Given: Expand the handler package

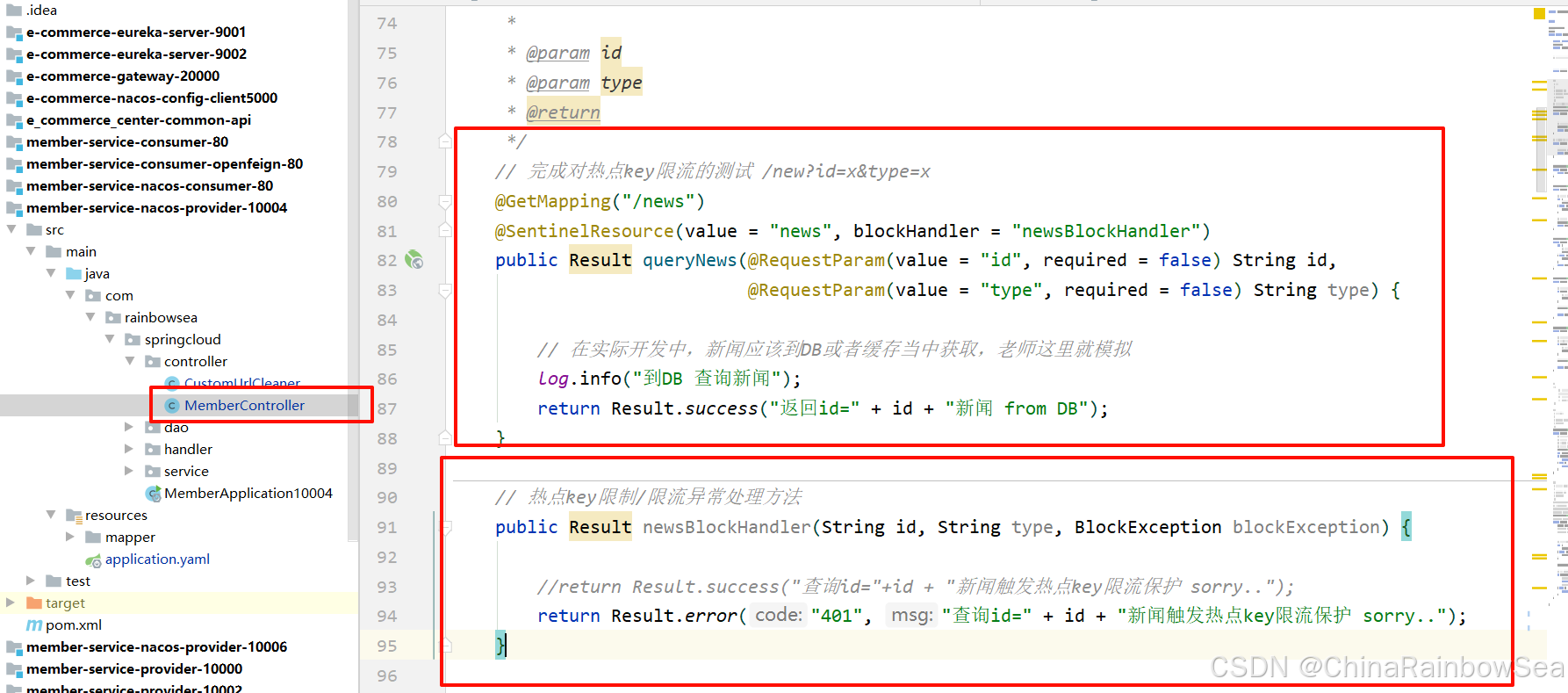Looking at the screenshot, I should 130,449.
